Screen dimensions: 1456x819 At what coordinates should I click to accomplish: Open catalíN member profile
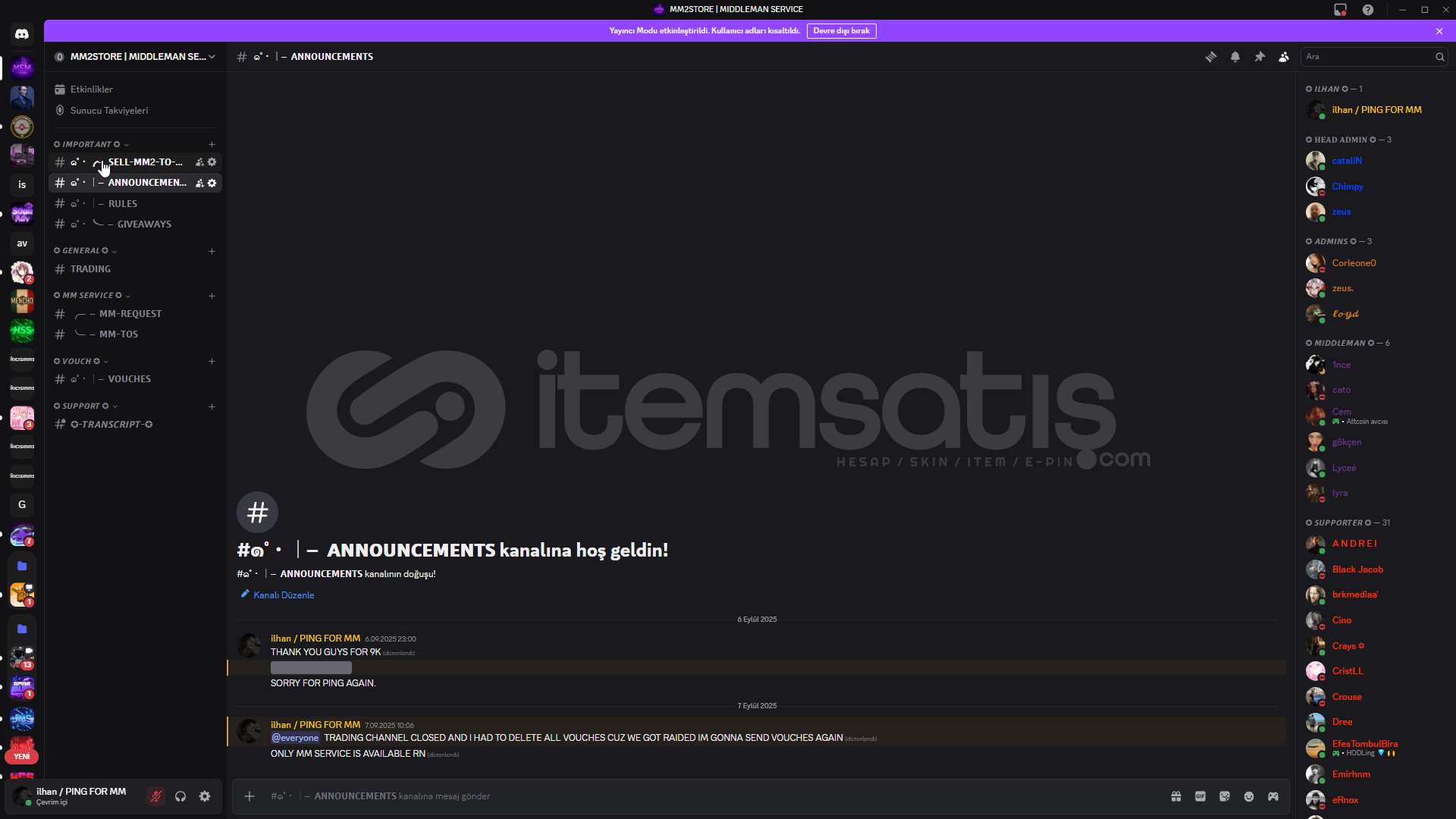[1373, 161]
